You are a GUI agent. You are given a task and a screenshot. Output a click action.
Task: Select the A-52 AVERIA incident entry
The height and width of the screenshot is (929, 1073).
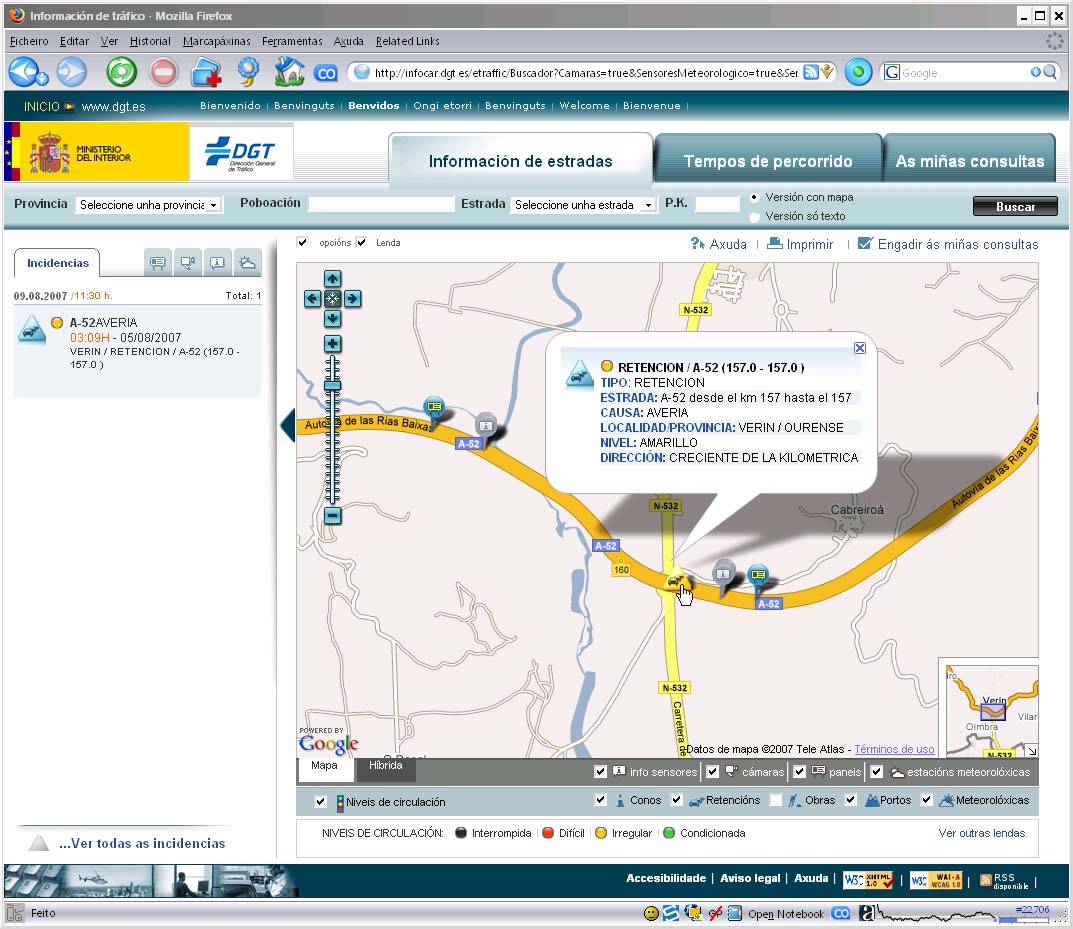pos(137,351)
